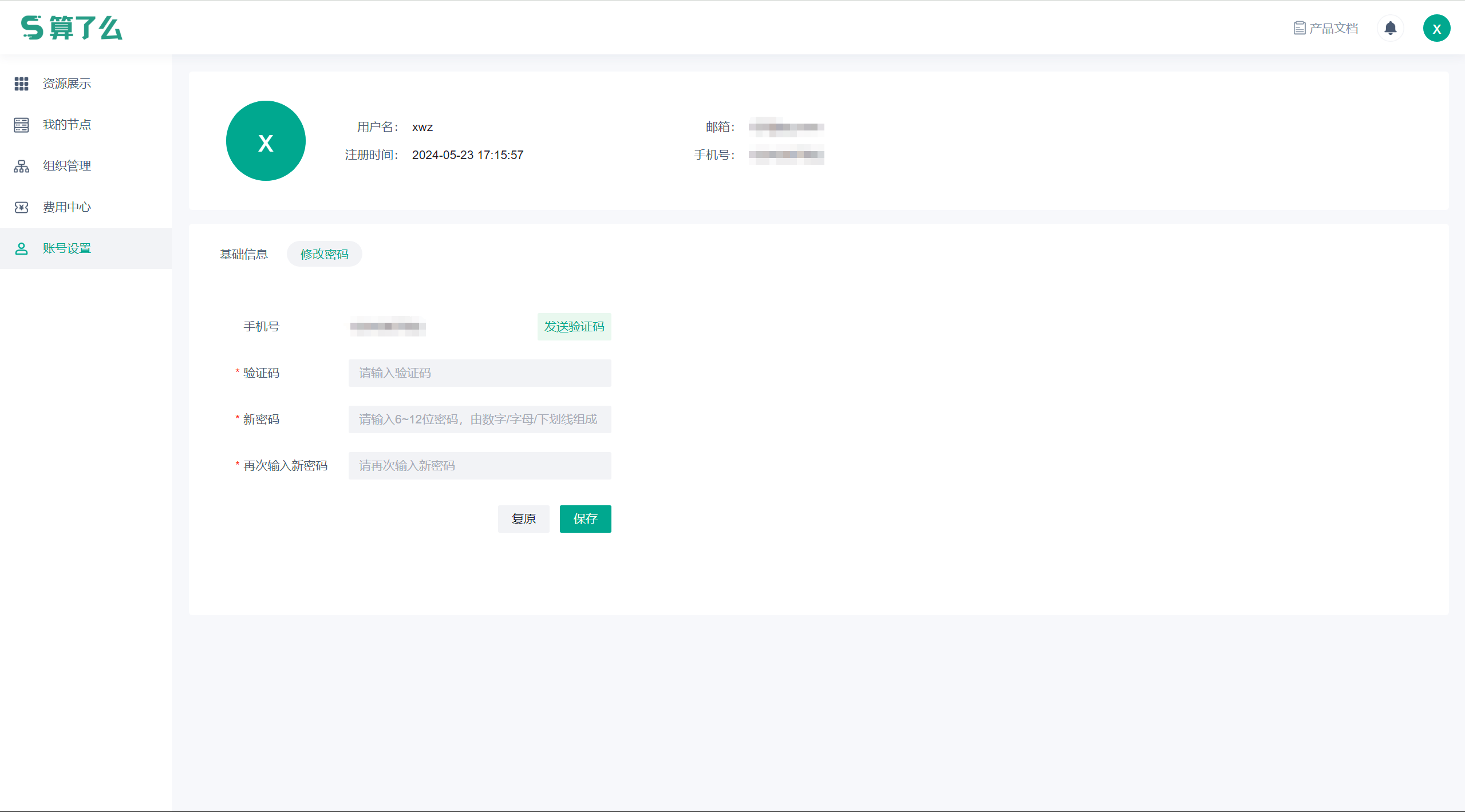Screen dimensions: 1465x812
Task: Open notifications bell icon
Action: pos(1390,28)
